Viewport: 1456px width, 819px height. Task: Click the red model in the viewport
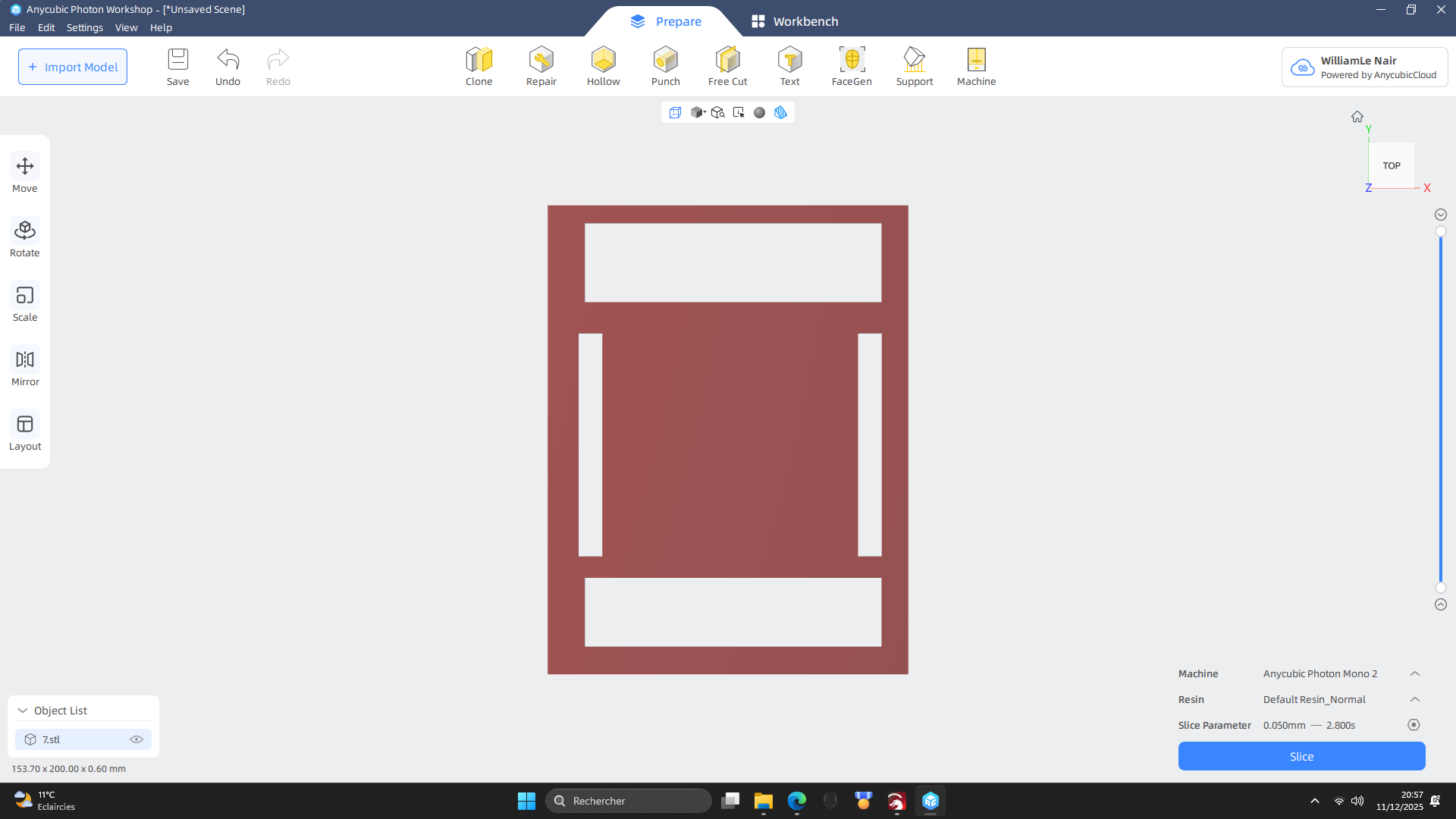[728, 440]
